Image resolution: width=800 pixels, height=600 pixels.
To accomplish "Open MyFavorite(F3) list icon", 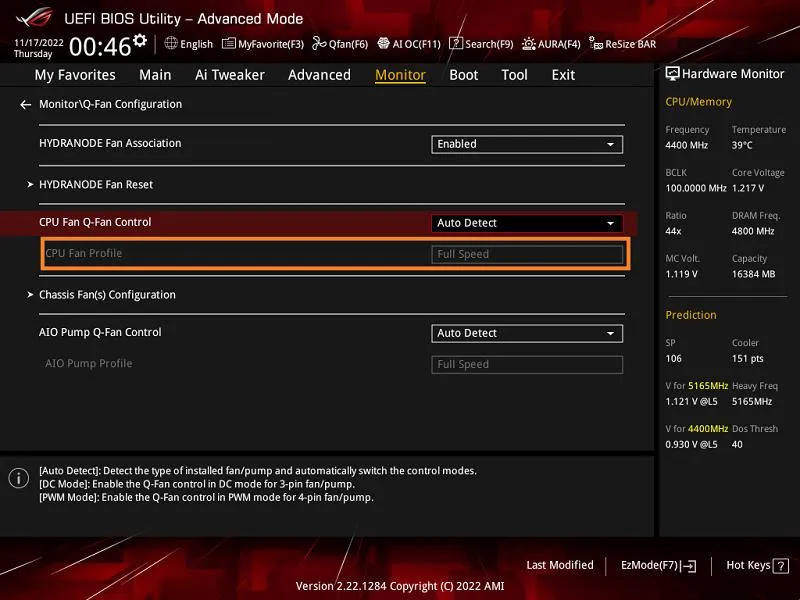I will (229, 44).
